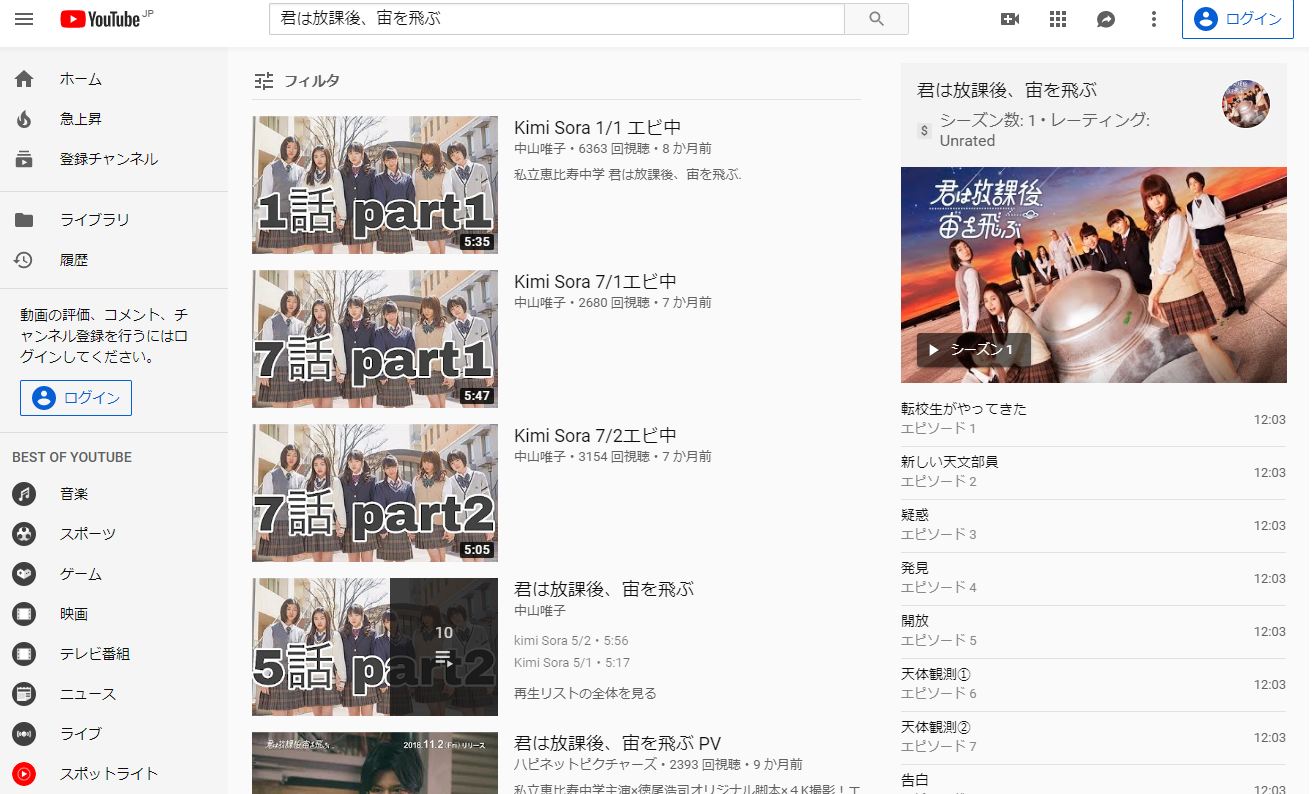Open the 5話 part2 playlist thumbnail

[x=375, y=647]
